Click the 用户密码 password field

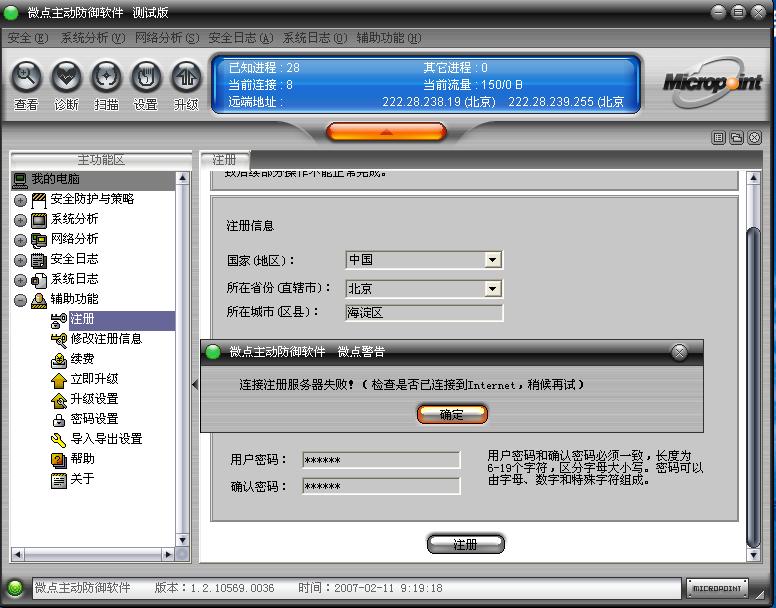tap(381, 460)
